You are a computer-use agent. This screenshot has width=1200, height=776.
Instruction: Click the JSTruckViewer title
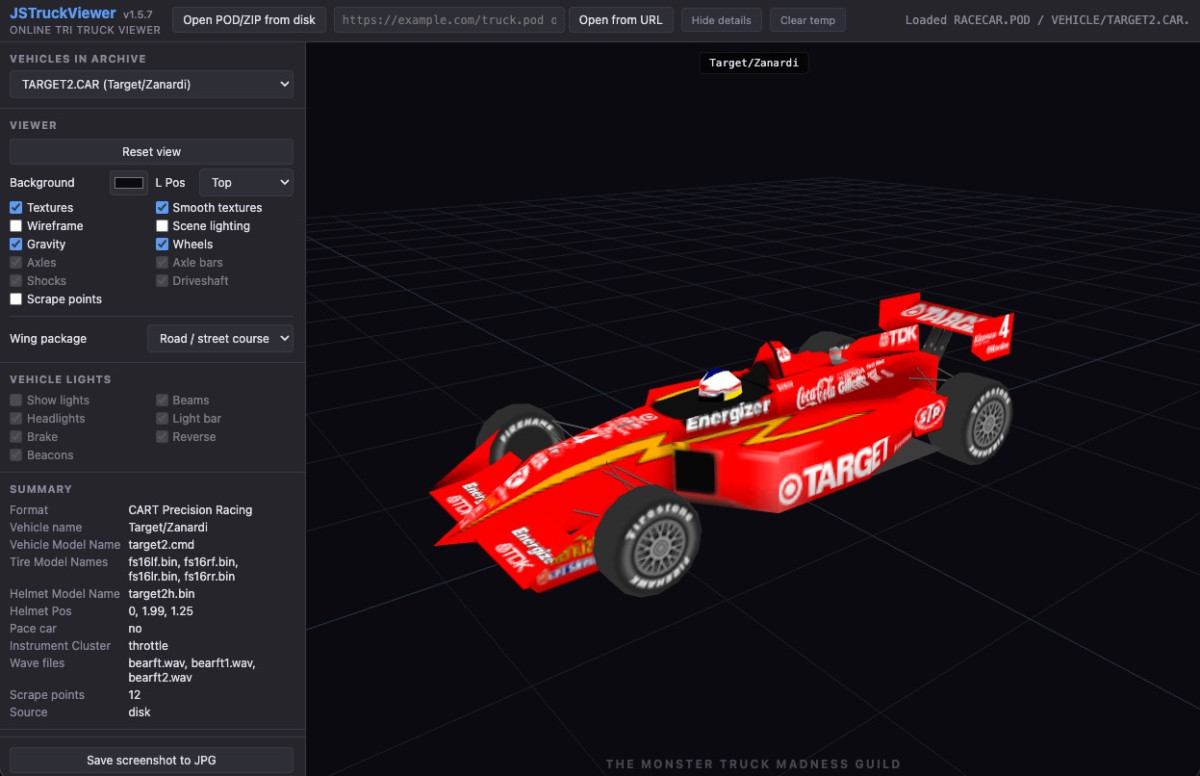(63, 13)
